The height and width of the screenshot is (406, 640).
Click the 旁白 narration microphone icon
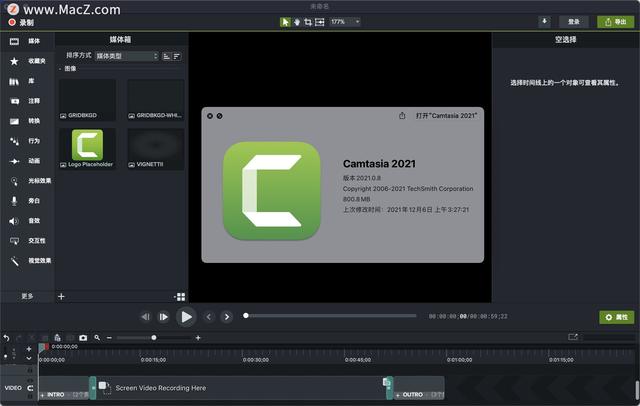pyautogui.click(x=14, y=201)
